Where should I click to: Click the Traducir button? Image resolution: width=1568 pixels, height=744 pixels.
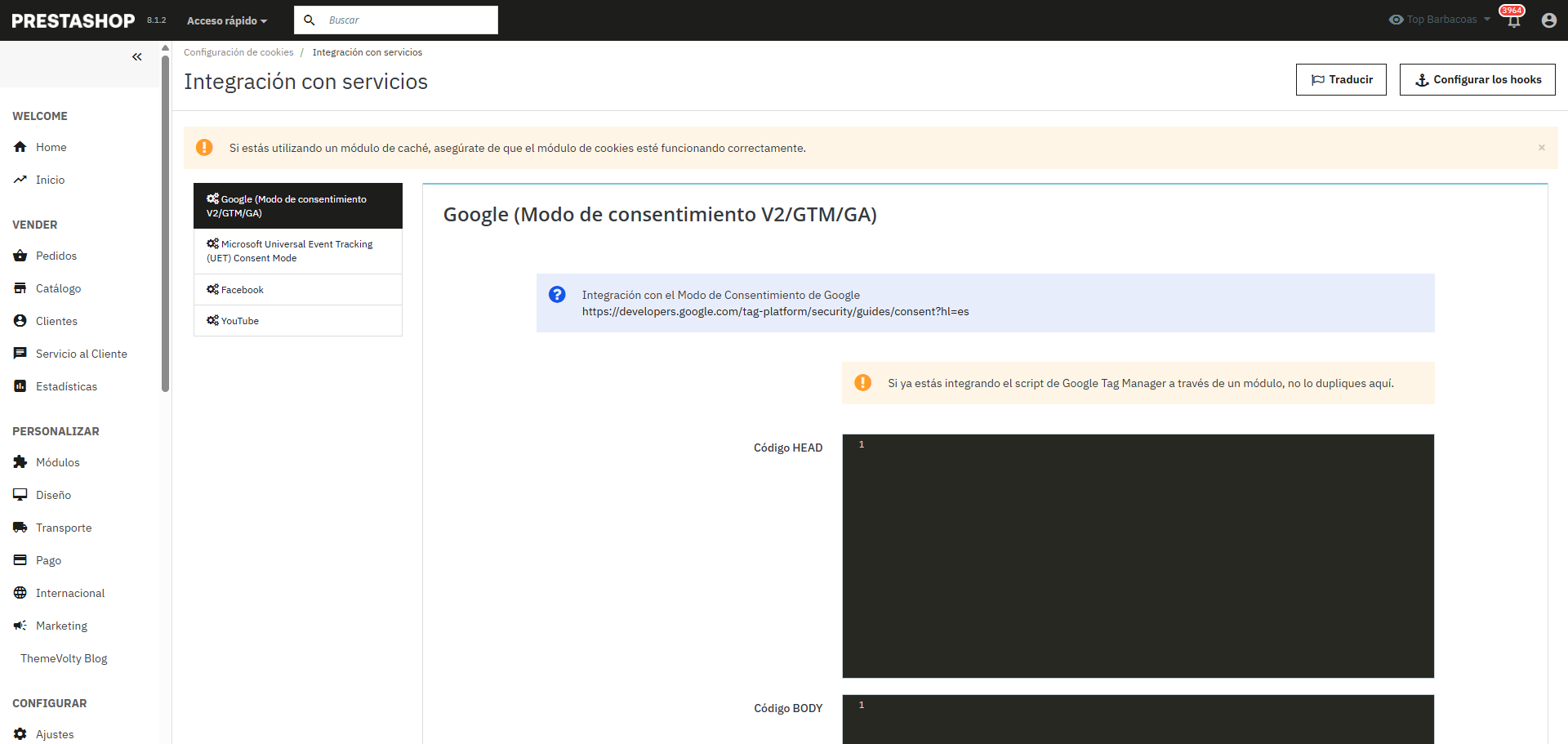pyautogui.click(x=1341, y=79)
